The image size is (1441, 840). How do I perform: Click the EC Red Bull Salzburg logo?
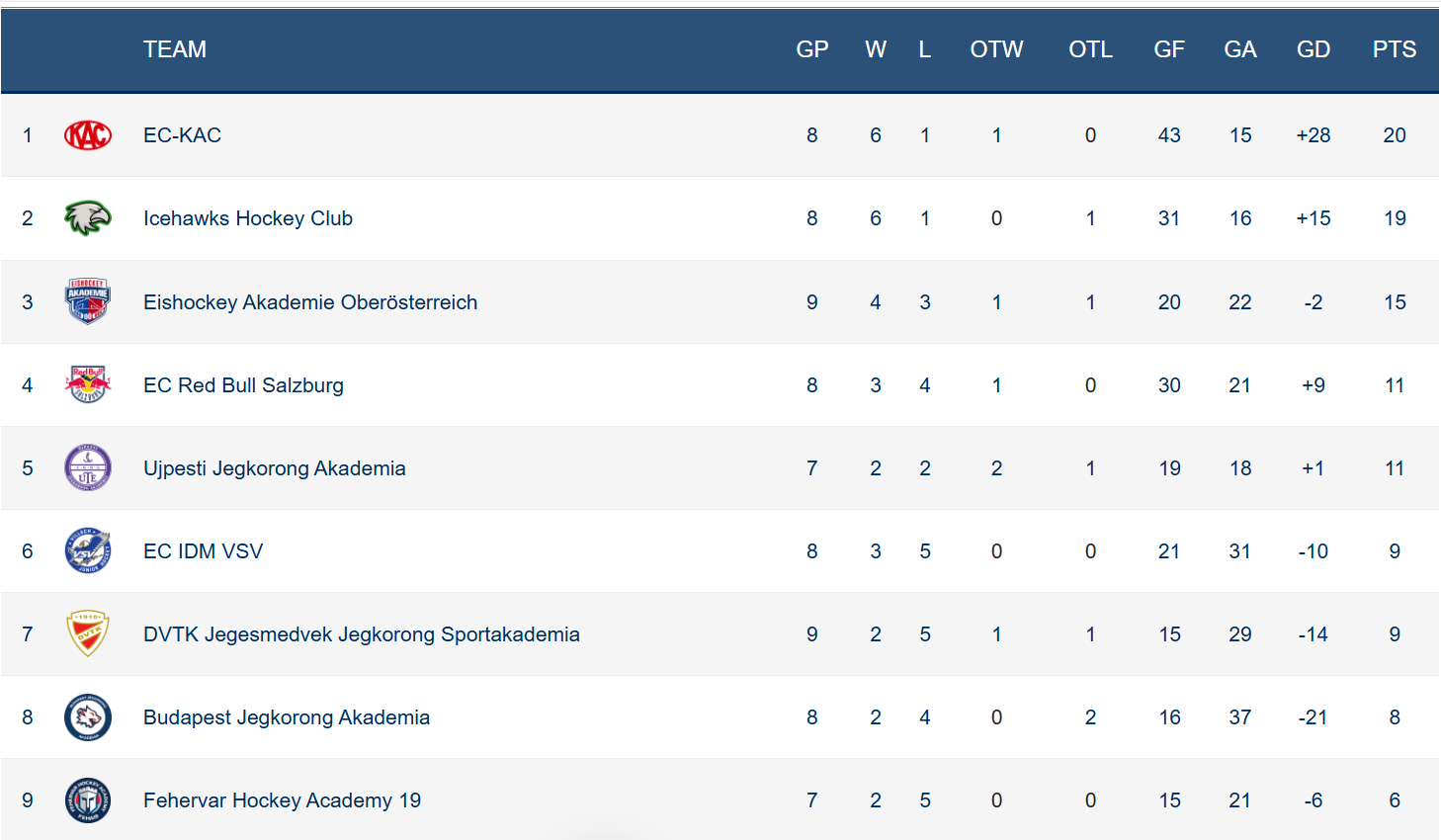tap(88, 384)
